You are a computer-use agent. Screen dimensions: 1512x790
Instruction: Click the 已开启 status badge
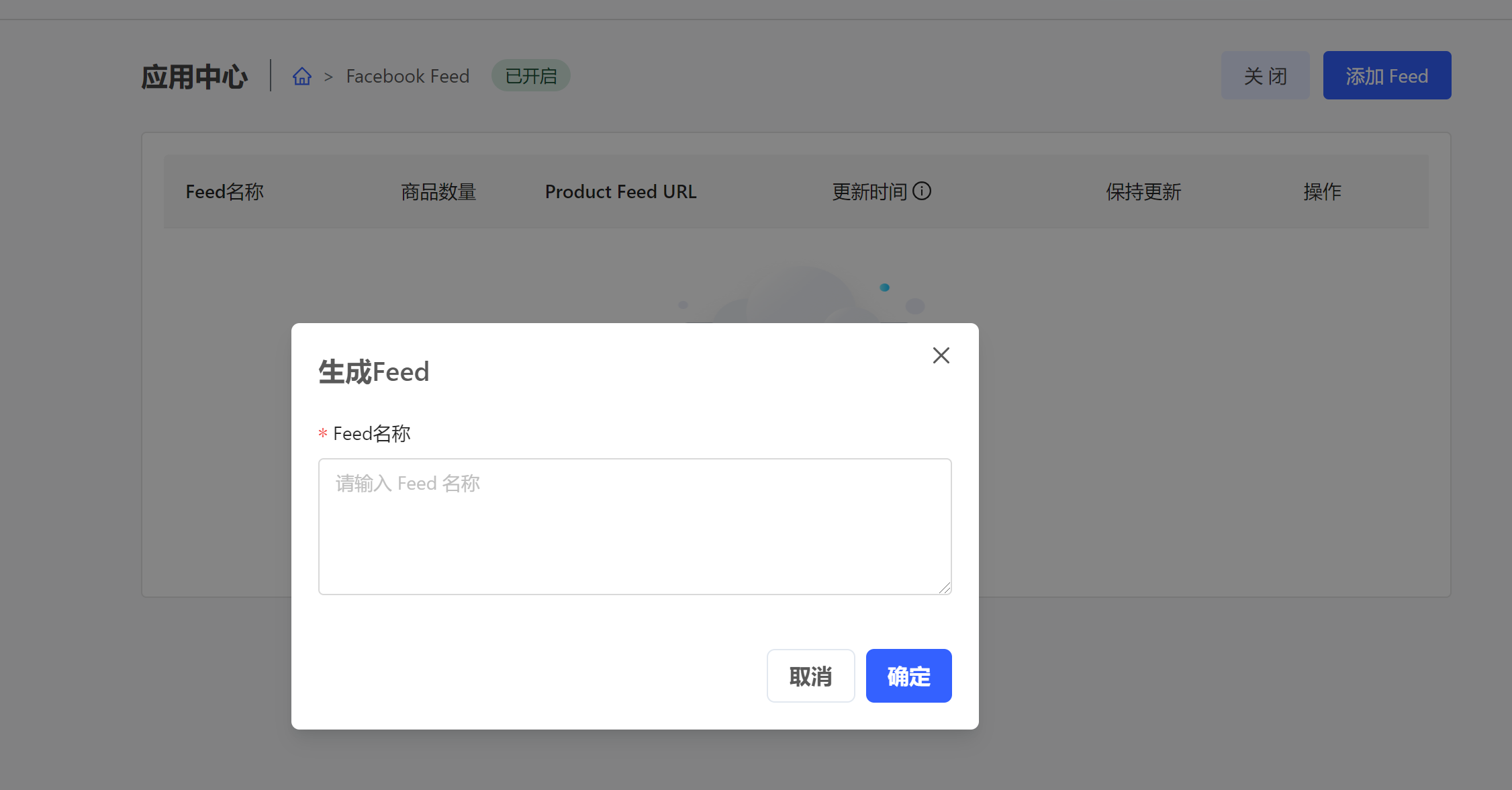tap(530, 76)
